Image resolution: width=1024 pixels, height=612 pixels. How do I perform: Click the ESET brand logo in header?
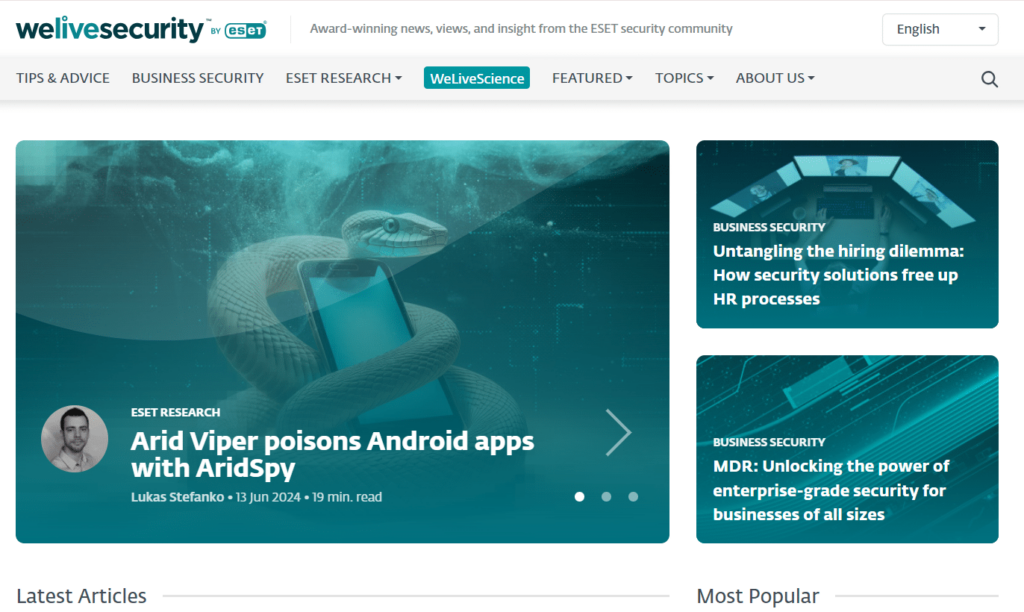pyautogui.click(x=243, y=29)
